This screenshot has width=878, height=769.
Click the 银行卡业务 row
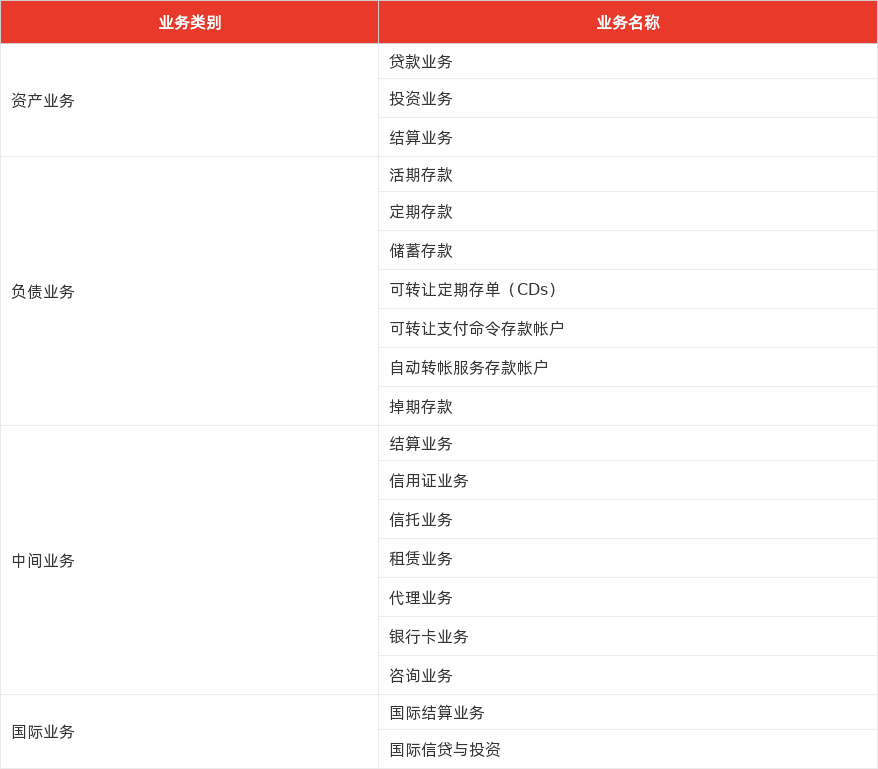[x=628, y=636]
